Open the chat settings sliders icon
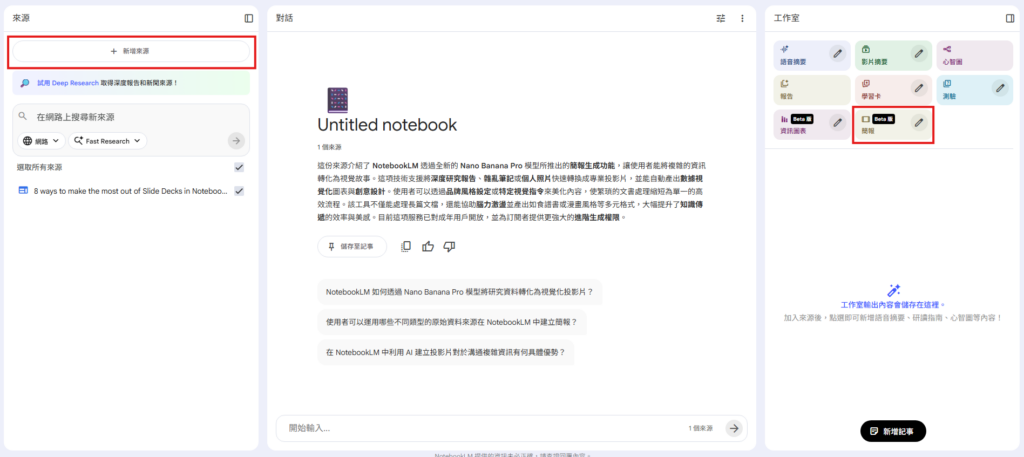The image size is (1024, 457). (x=721, y=18)
